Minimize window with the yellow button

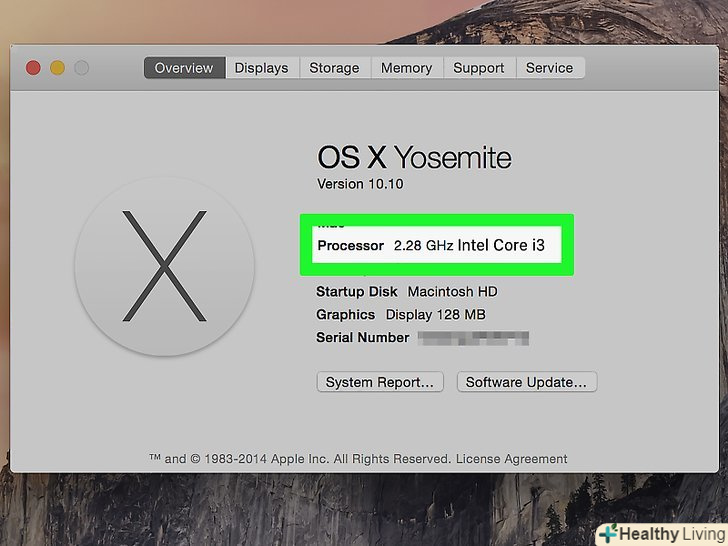click(x=58, y=68)
